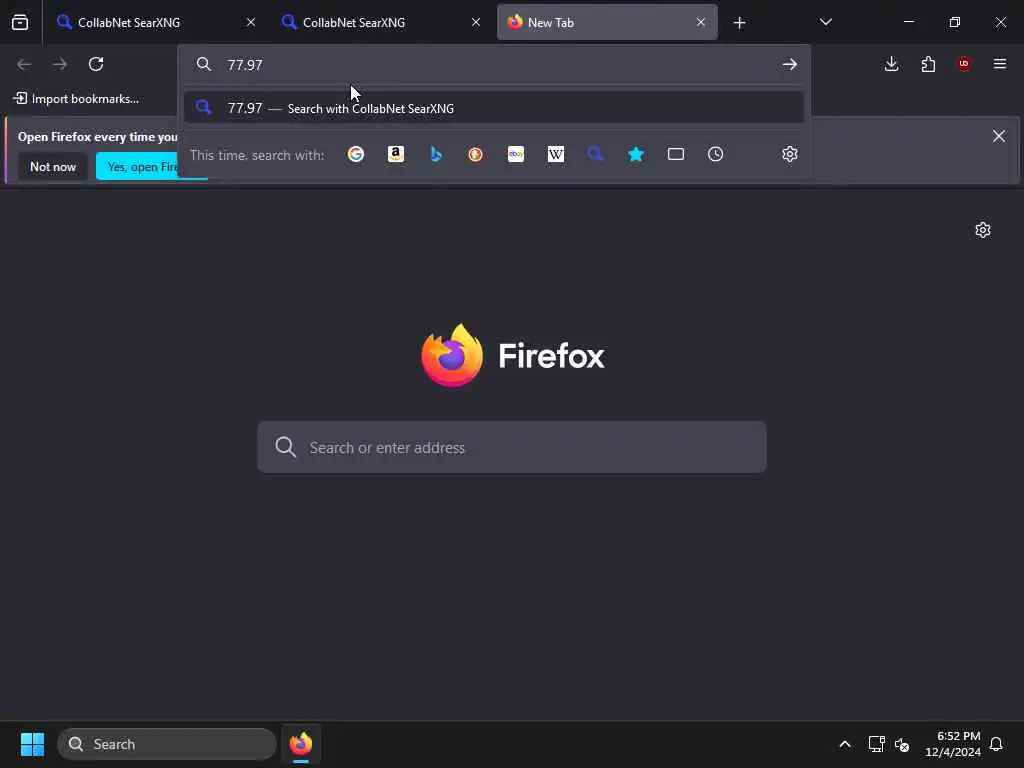Show hidden system tray icons
The image size is (1024, 768).
click(844, 744)
